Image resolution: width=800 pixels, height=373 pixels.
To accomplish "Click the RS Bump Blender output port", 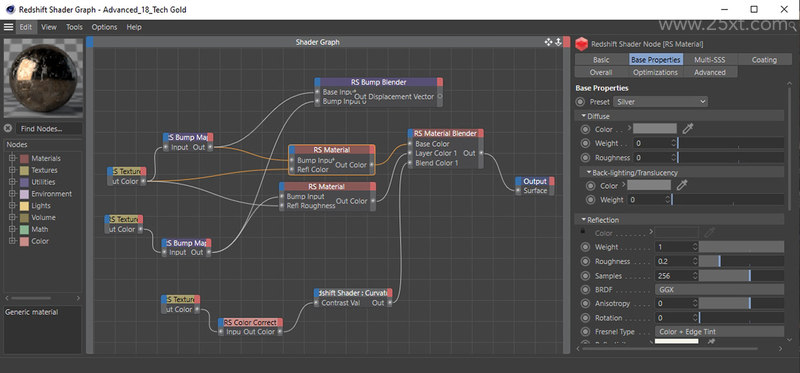I will 440,96.
